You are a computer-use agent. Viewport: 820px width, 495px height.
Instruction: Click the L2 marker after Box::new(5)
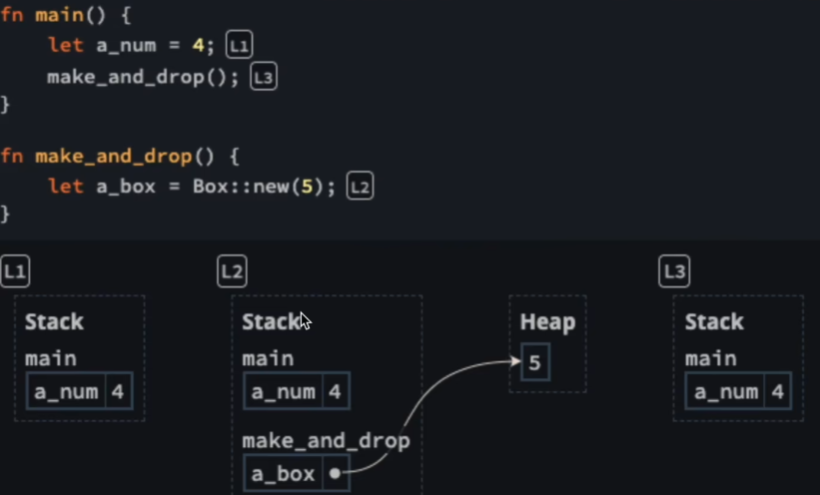click(360, 186)
